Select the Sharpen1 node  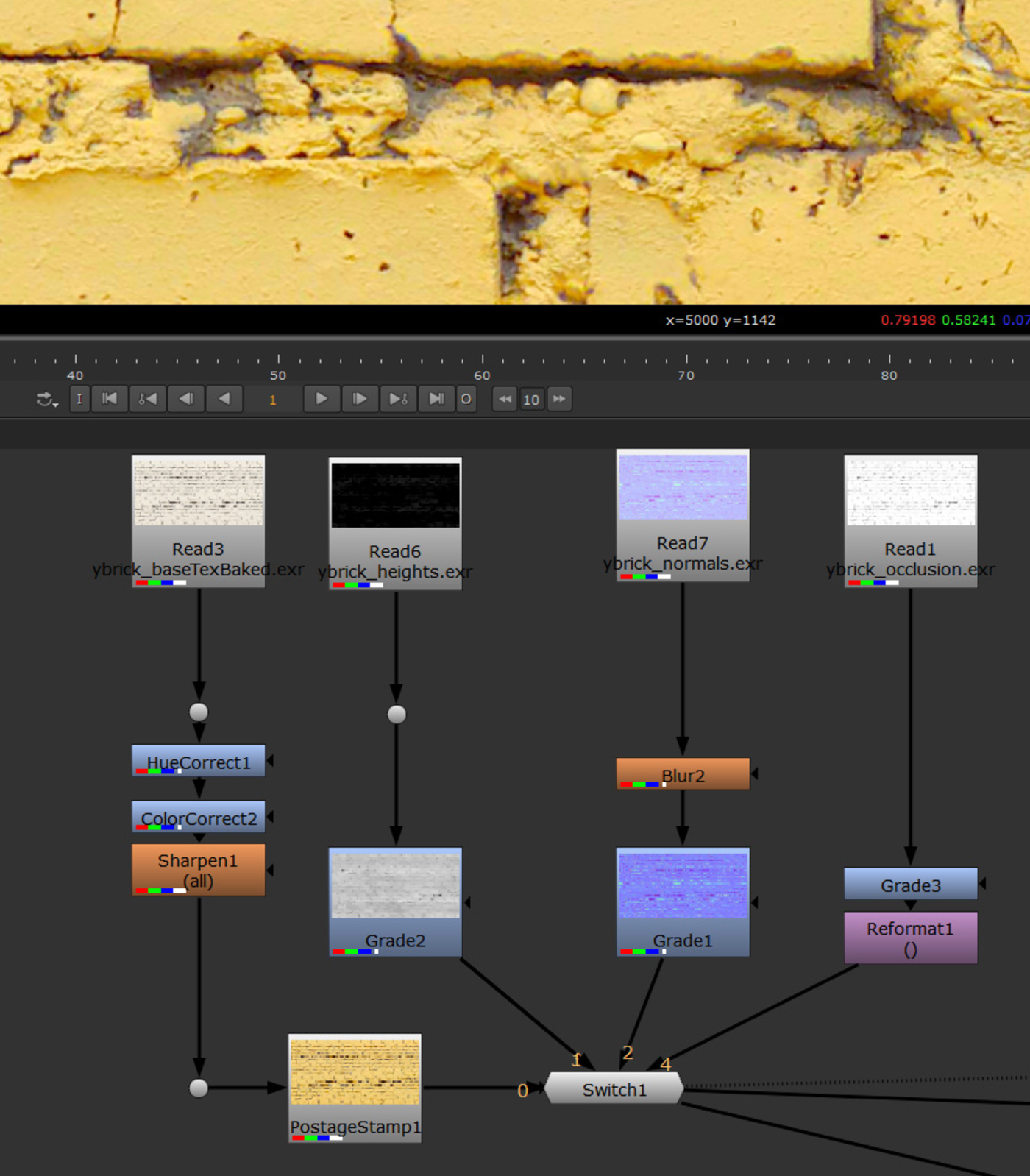(198, 870)
